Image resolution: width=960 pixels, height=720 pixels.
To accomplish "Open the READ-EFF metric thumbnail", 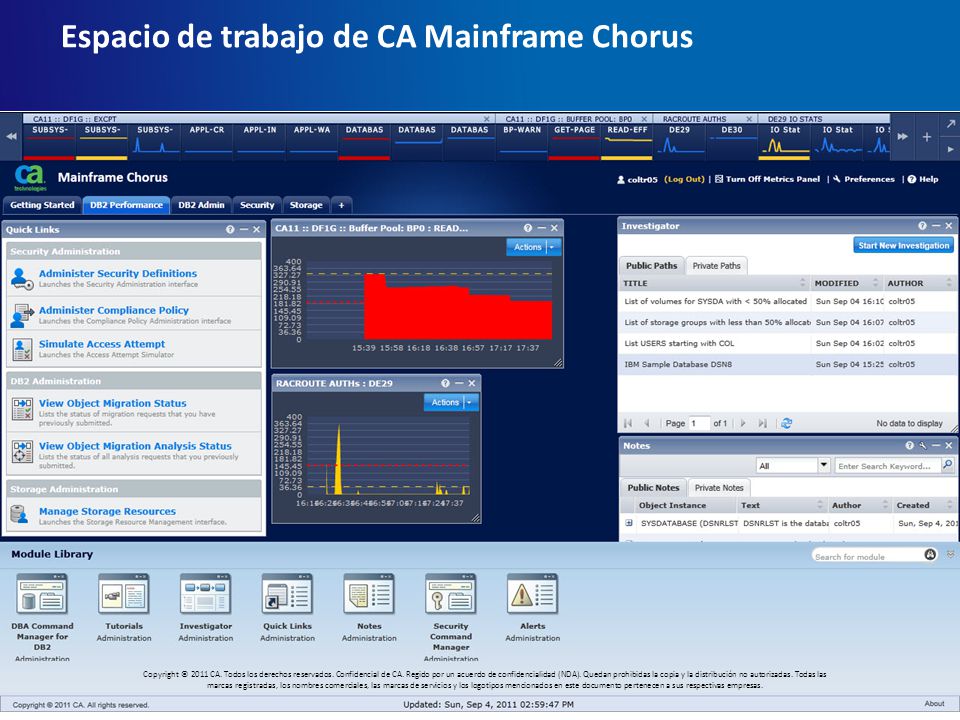I will pyautogui.click(x=627, y=141).
